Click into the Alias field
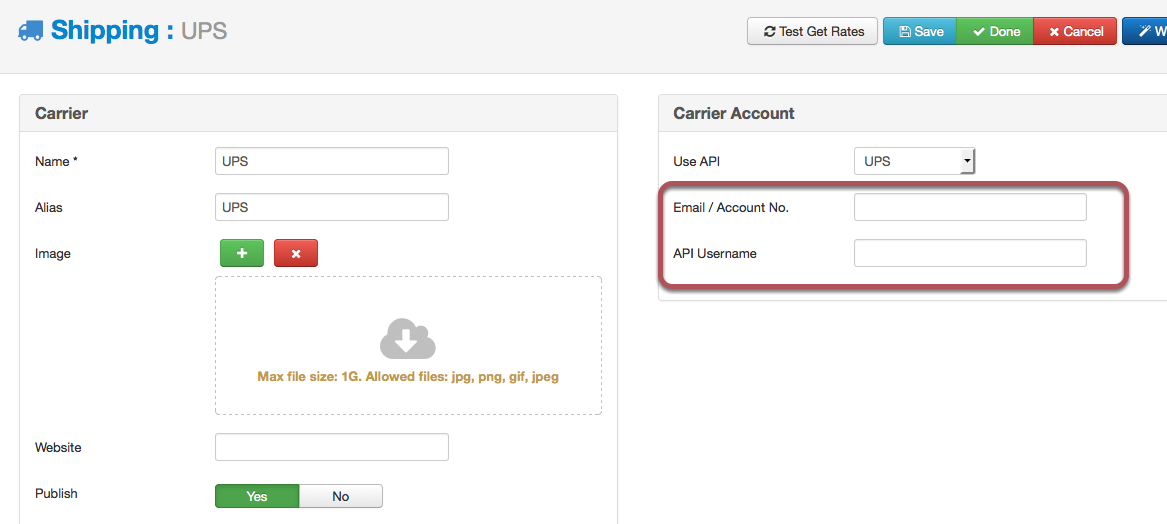 pyautogui.click(x=332, y=207)
